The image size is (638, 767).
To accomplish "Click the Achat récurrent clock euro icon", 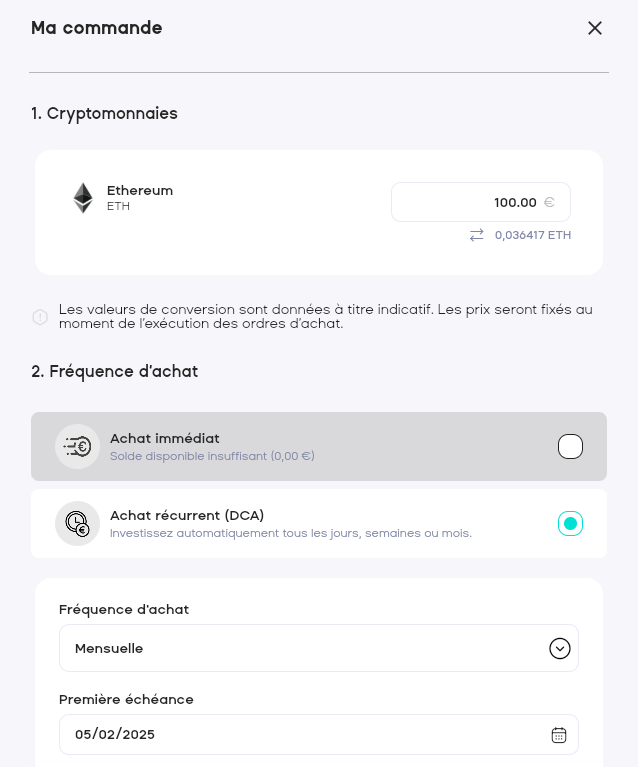I will pos(78,523).
